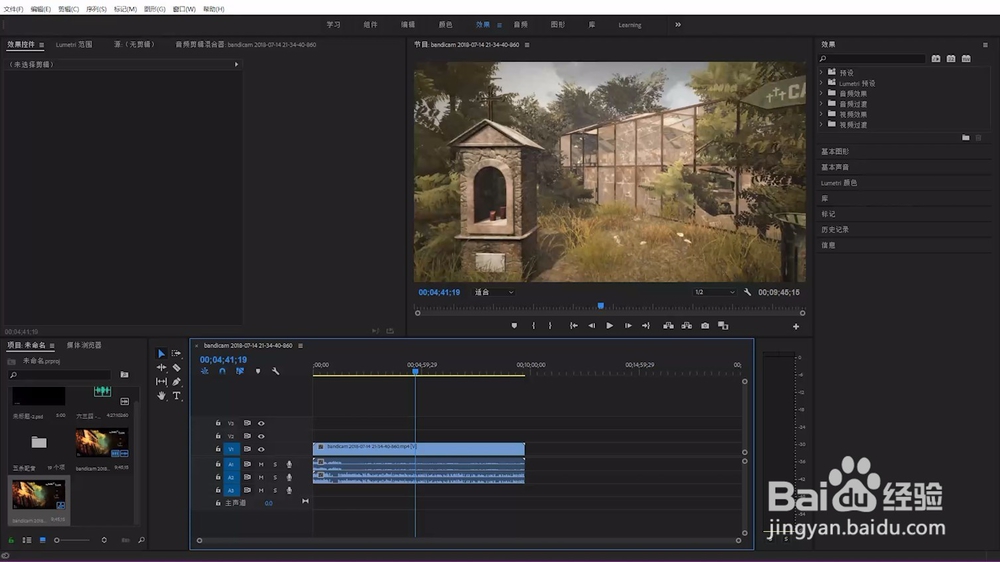The width and height of the screenshot is (1000, 562).
Task: Click the workspace overflow chevron button
Action: click(x=678, y=25)
